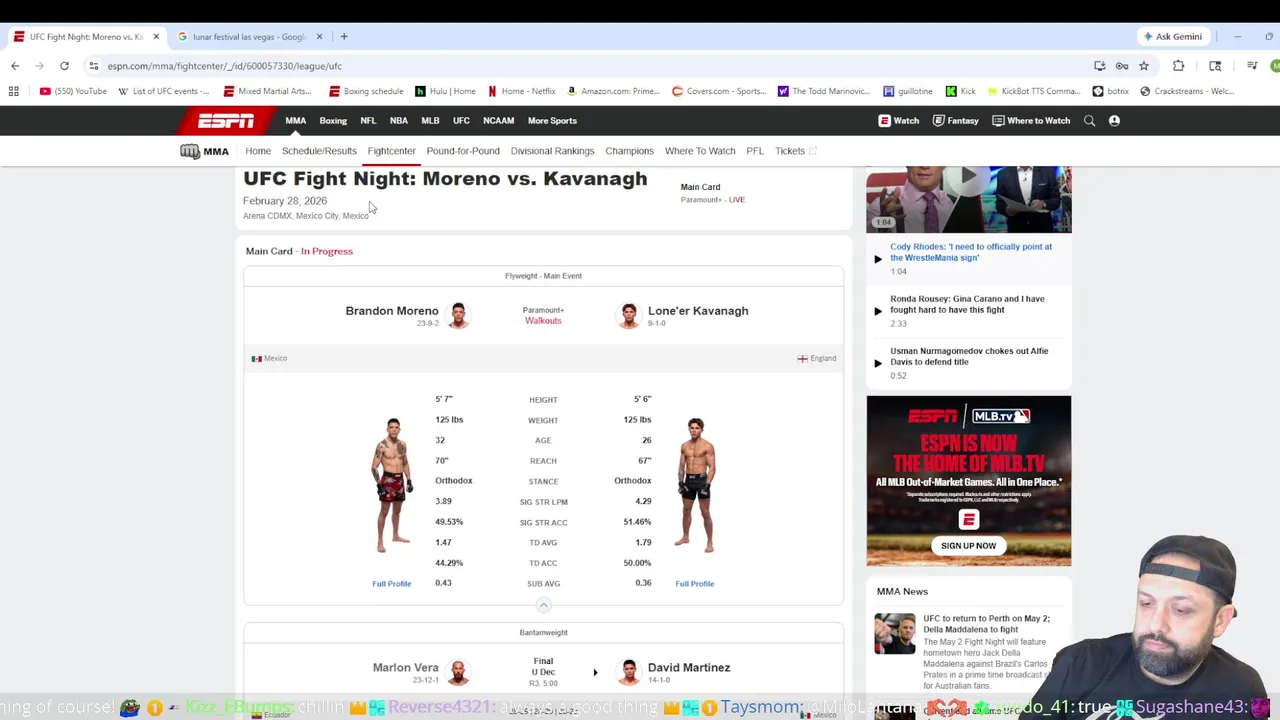Open the guillotine bookmark

908,91
